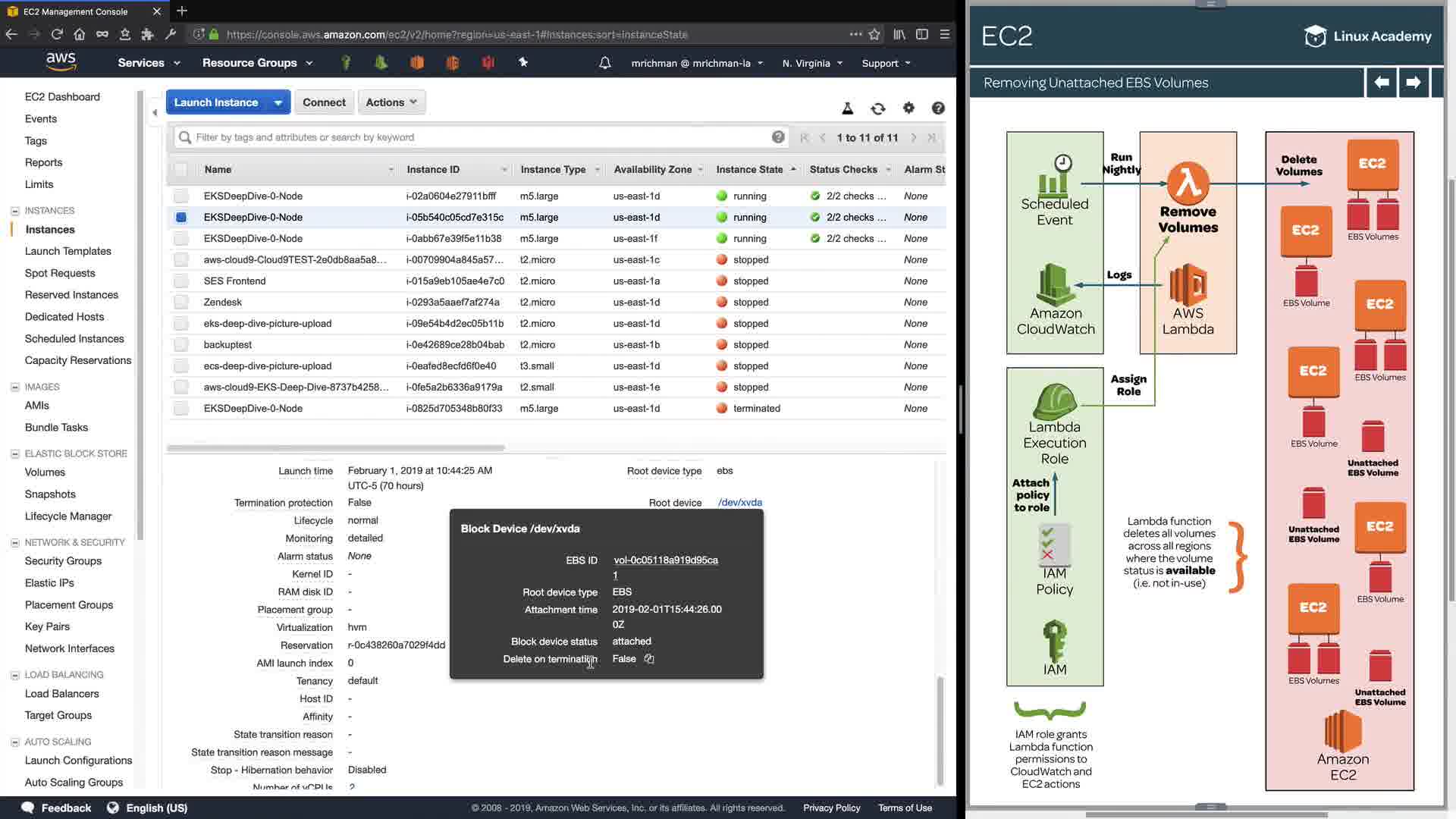The width and height of the screenshot is (1456, 819).
Task: Open the Actions dropdown
Action: tap(391, 102)
